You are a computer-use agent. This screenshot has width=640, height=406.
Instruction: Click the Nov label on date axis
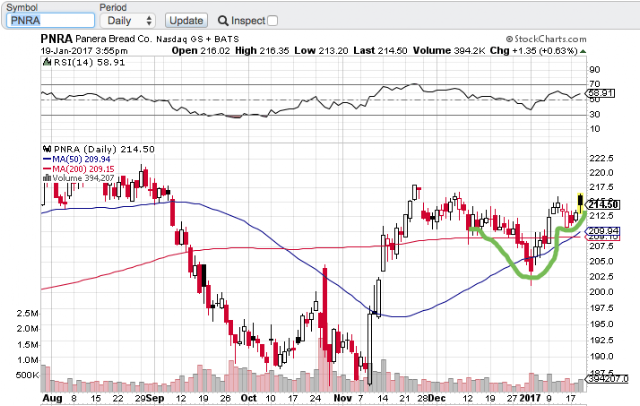[x=342, y=398]
